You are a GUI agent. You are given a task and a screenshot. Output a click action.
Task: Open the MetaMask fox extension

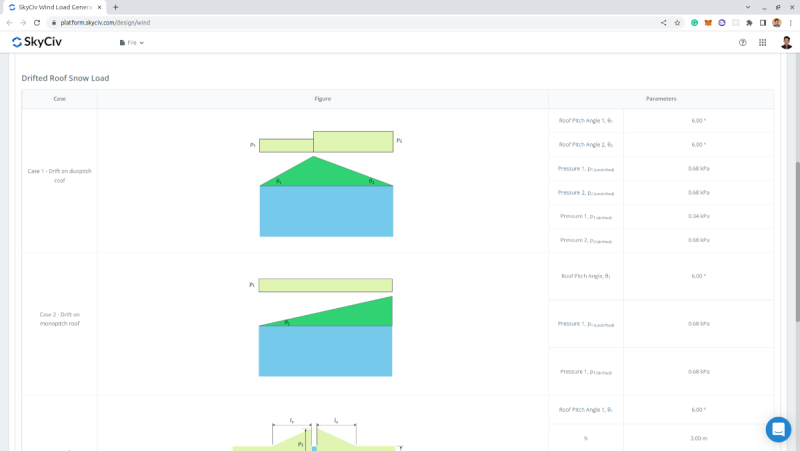708,22
